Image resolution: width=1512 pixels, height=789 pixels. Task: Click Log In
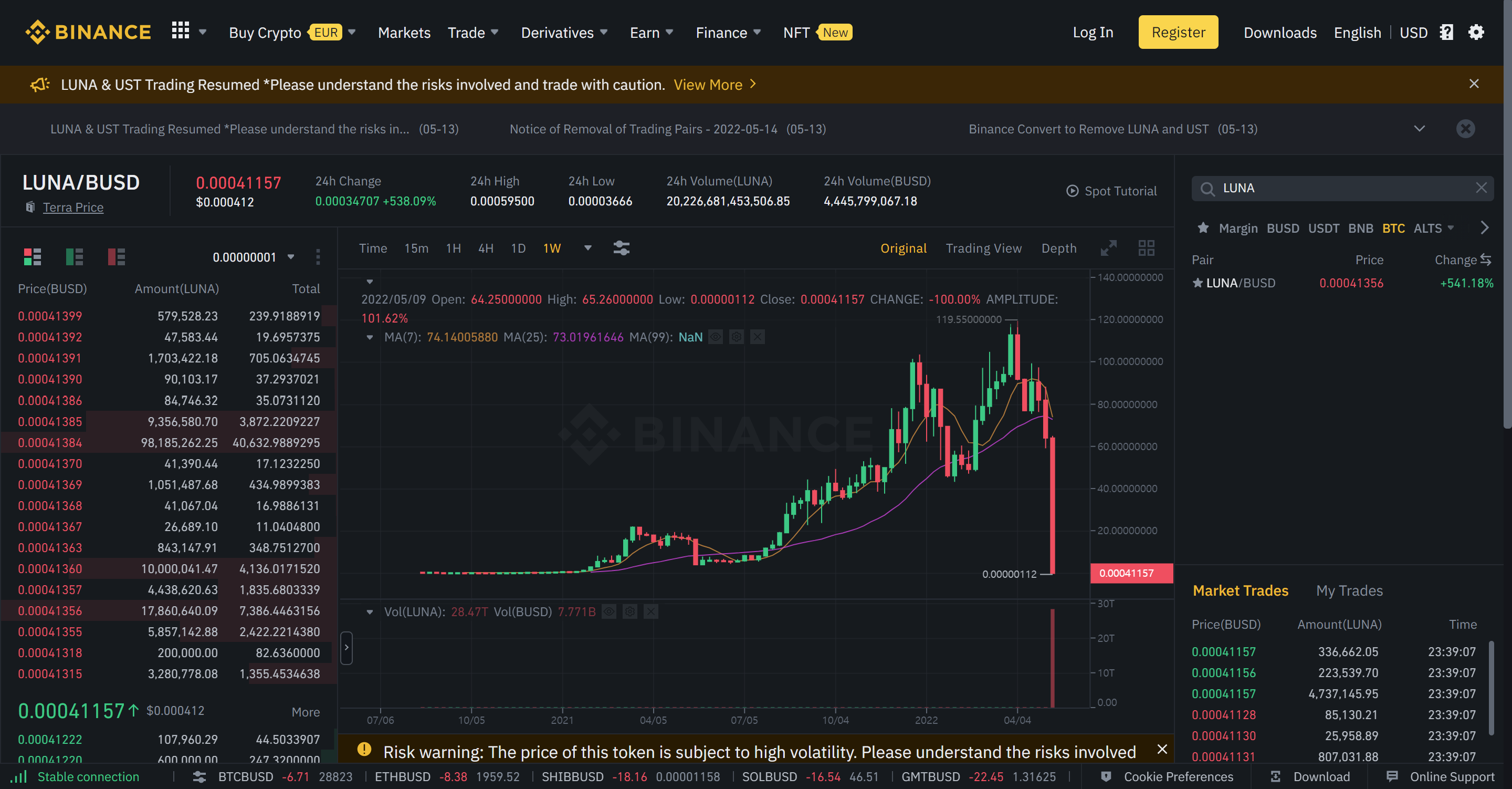pyautogui.click(x=1093, y=33)
